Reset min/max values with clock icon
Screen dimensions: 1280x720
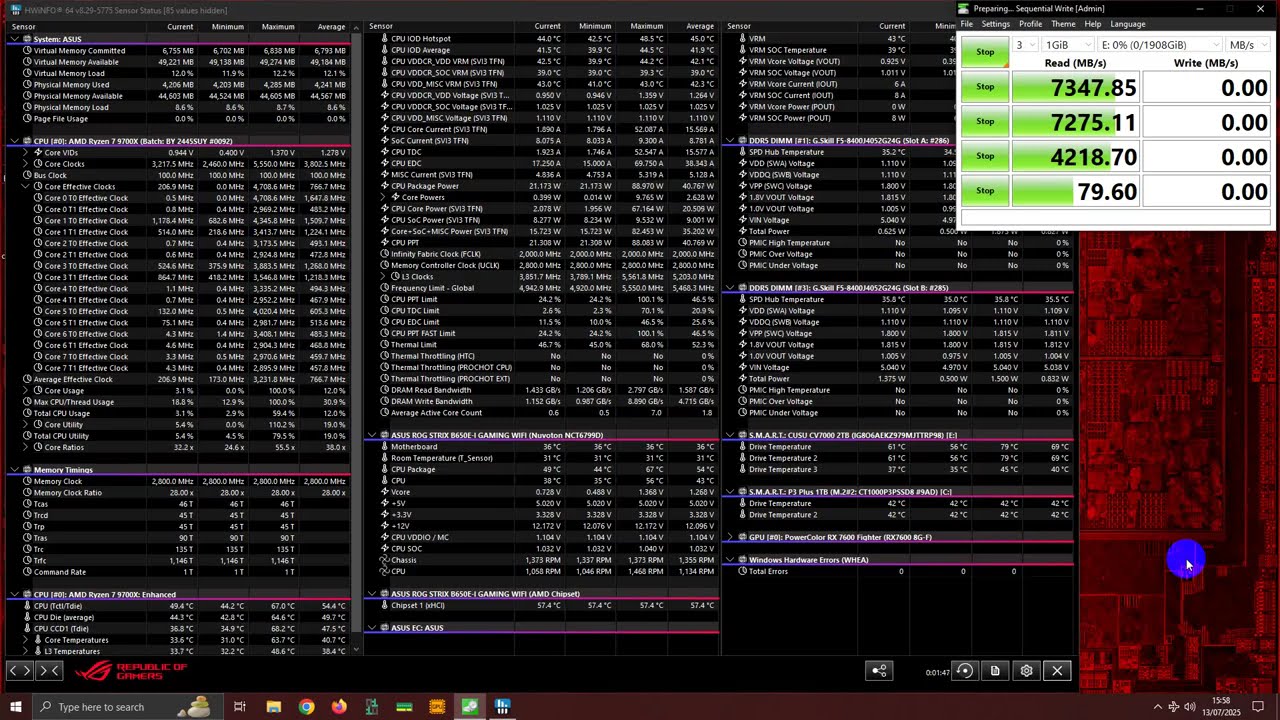coord(964,671)
